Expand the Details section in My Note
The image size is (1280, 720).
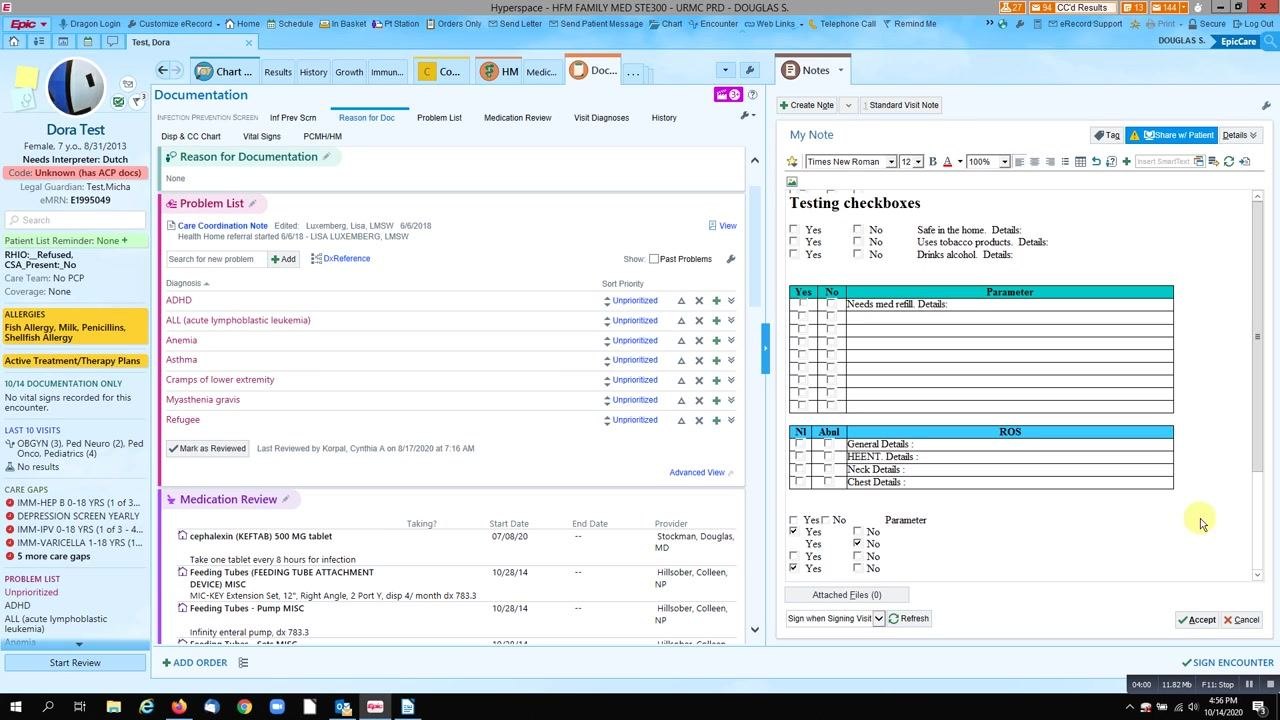tap(1239, 135)
